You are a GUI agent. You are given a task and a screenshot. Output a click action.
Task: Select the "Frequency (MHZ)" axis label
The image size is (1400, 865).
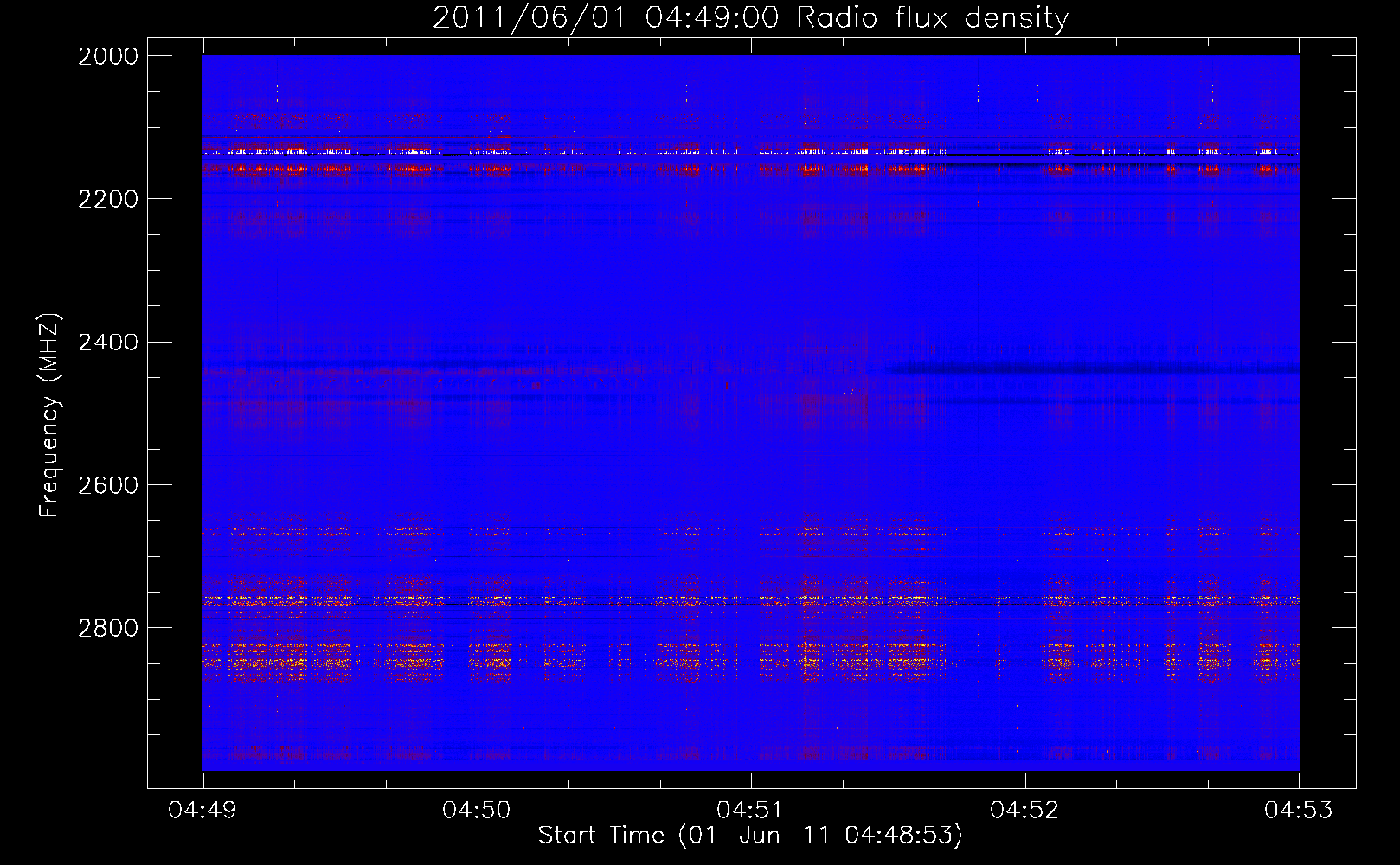tap(50, 415)
